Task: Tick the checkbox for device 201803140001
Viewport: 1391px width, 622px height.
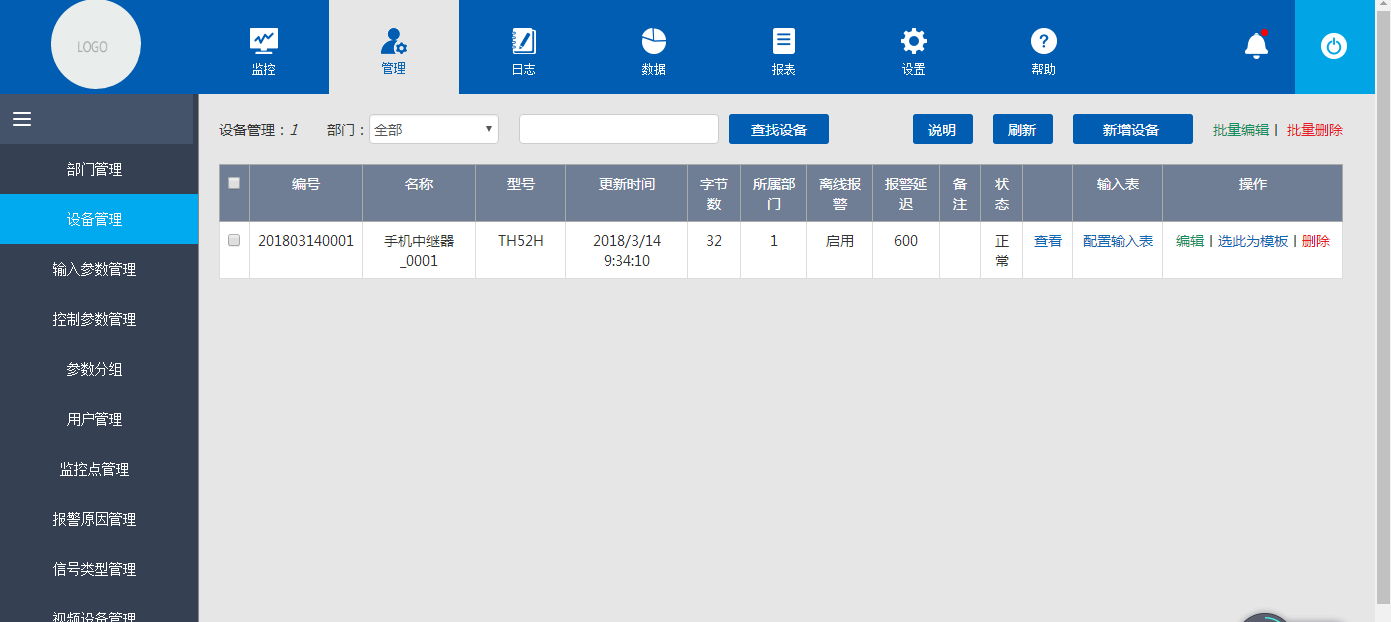Action: [234, 240]
